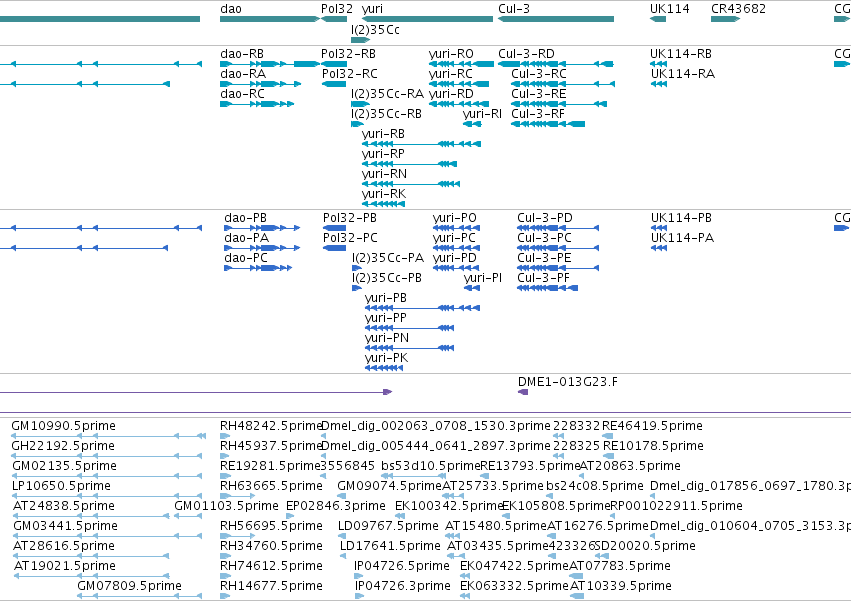Click the l(2)35Cc gene label
Image resolution: width=851 pixels, height=601 pixels.
pos(375,29)
